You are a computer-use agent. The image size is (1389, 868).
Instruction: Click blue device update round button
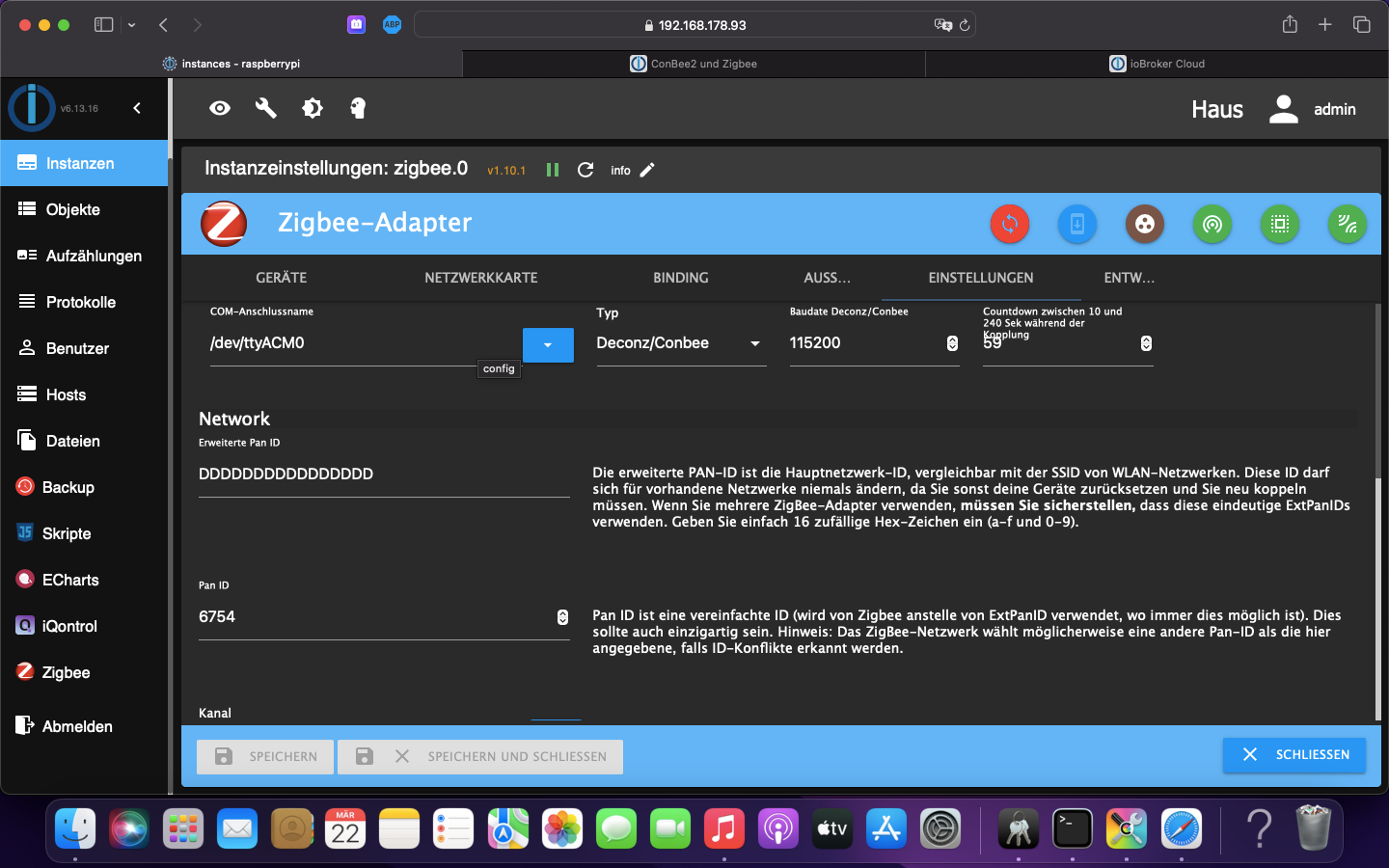tap(1077, 224)
